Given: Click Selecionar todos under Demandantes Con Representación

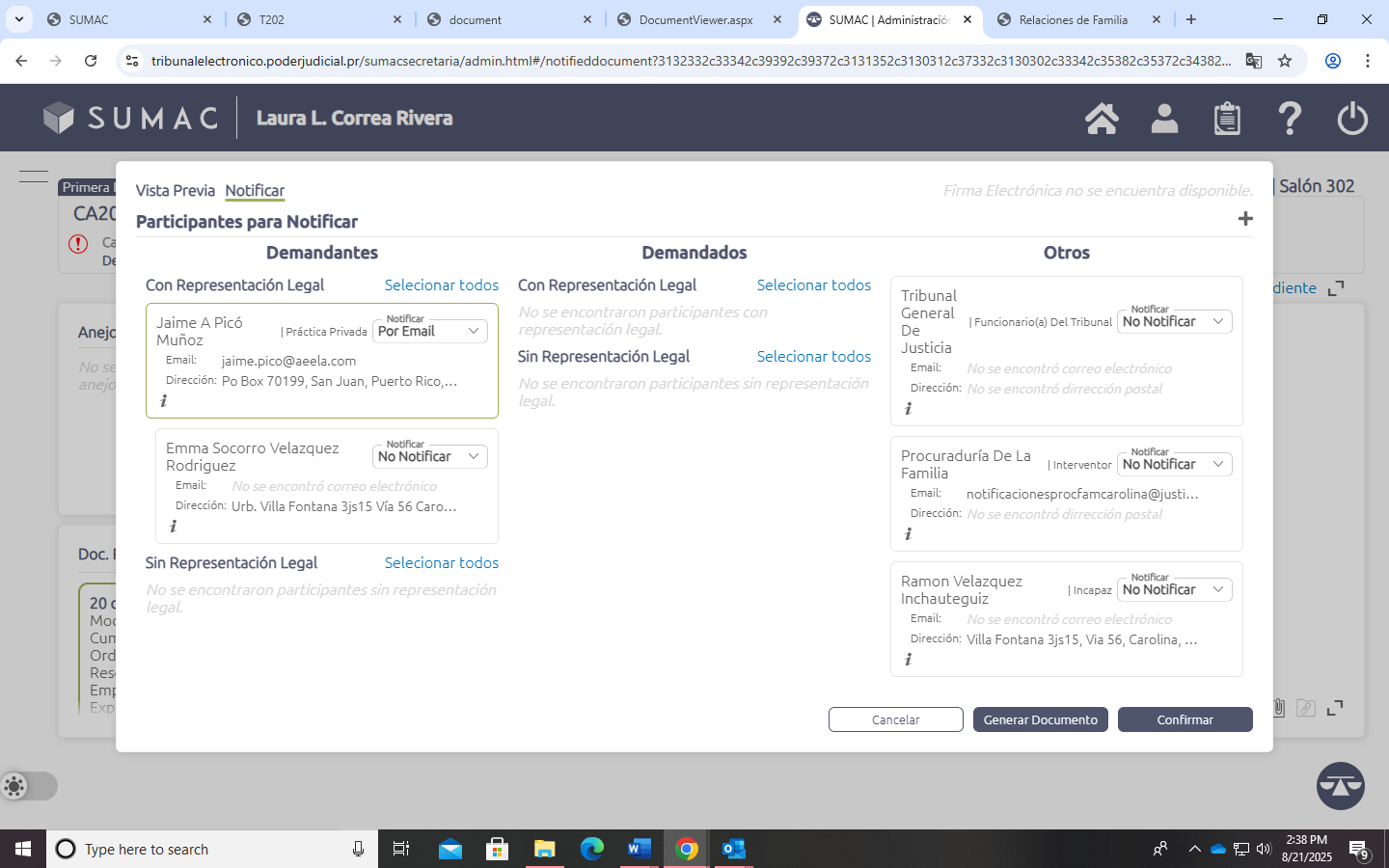Looking at the screenshot, I should 441,285.
